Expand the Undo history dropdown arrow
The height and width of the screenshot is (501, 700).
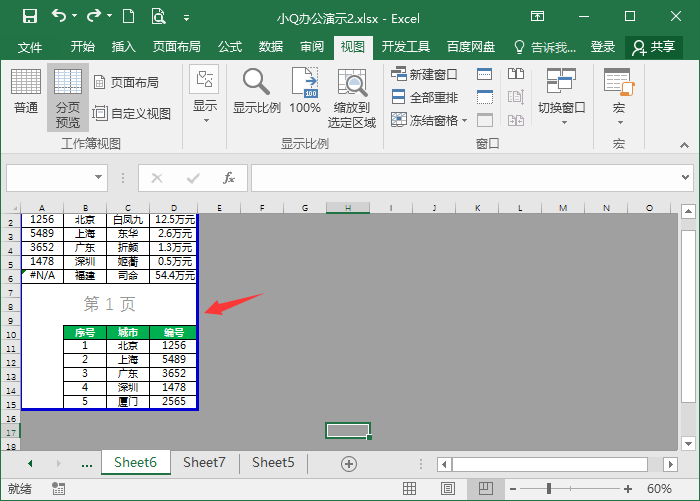(x=75, y=16)
